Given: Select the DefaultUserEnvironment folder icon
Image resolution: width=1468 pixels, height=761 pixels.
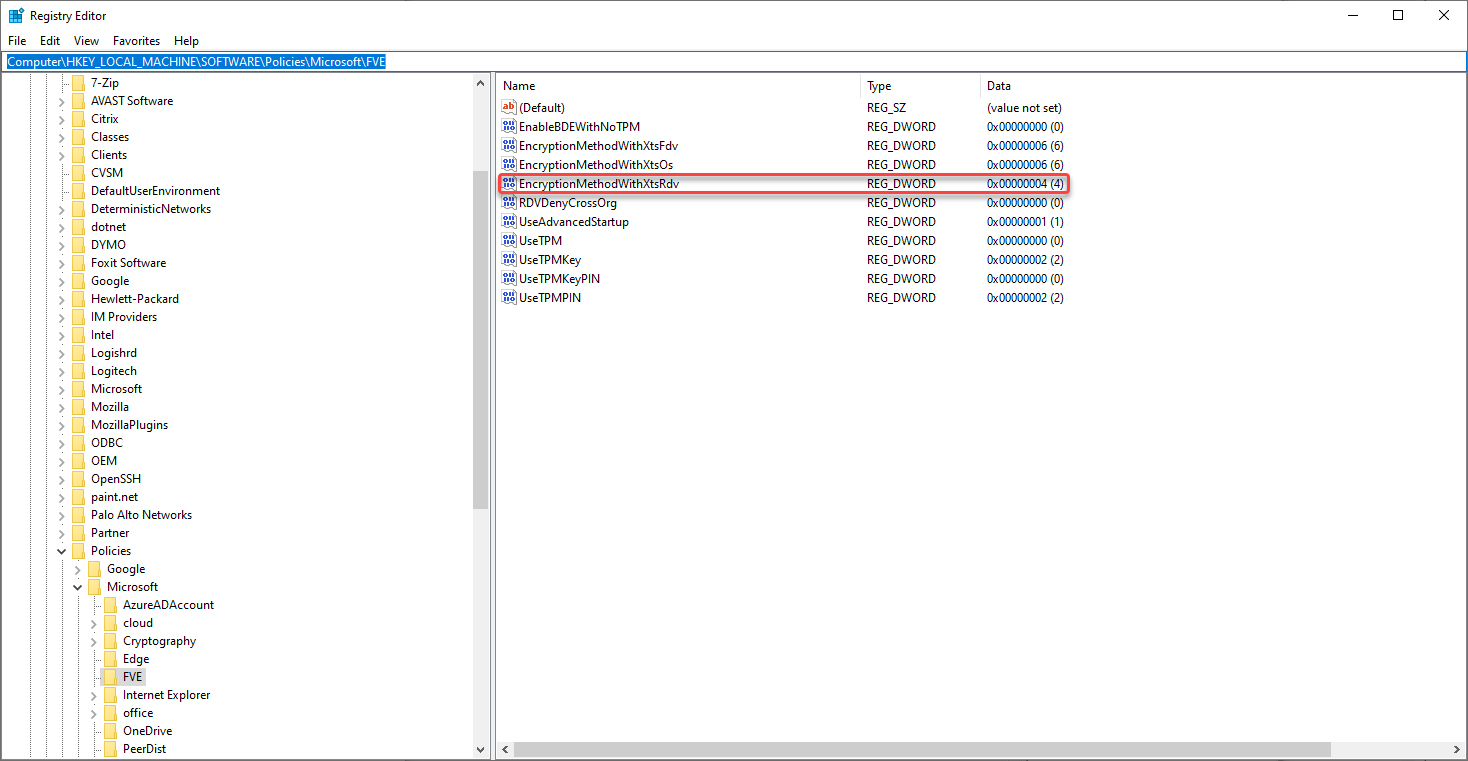Looking at the screenshot, I should [78, 191].
